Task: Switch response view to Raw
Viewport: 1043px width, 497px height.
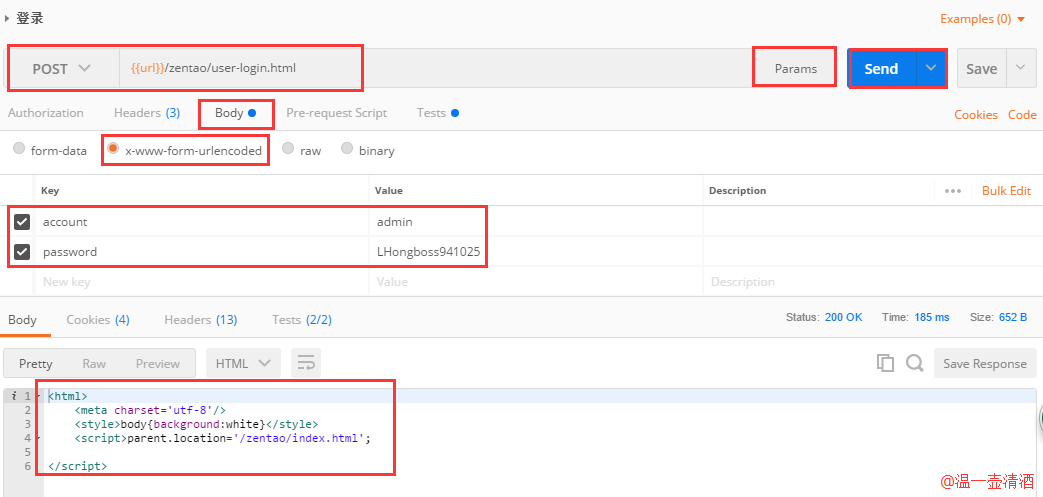Action: click(94, 363)
